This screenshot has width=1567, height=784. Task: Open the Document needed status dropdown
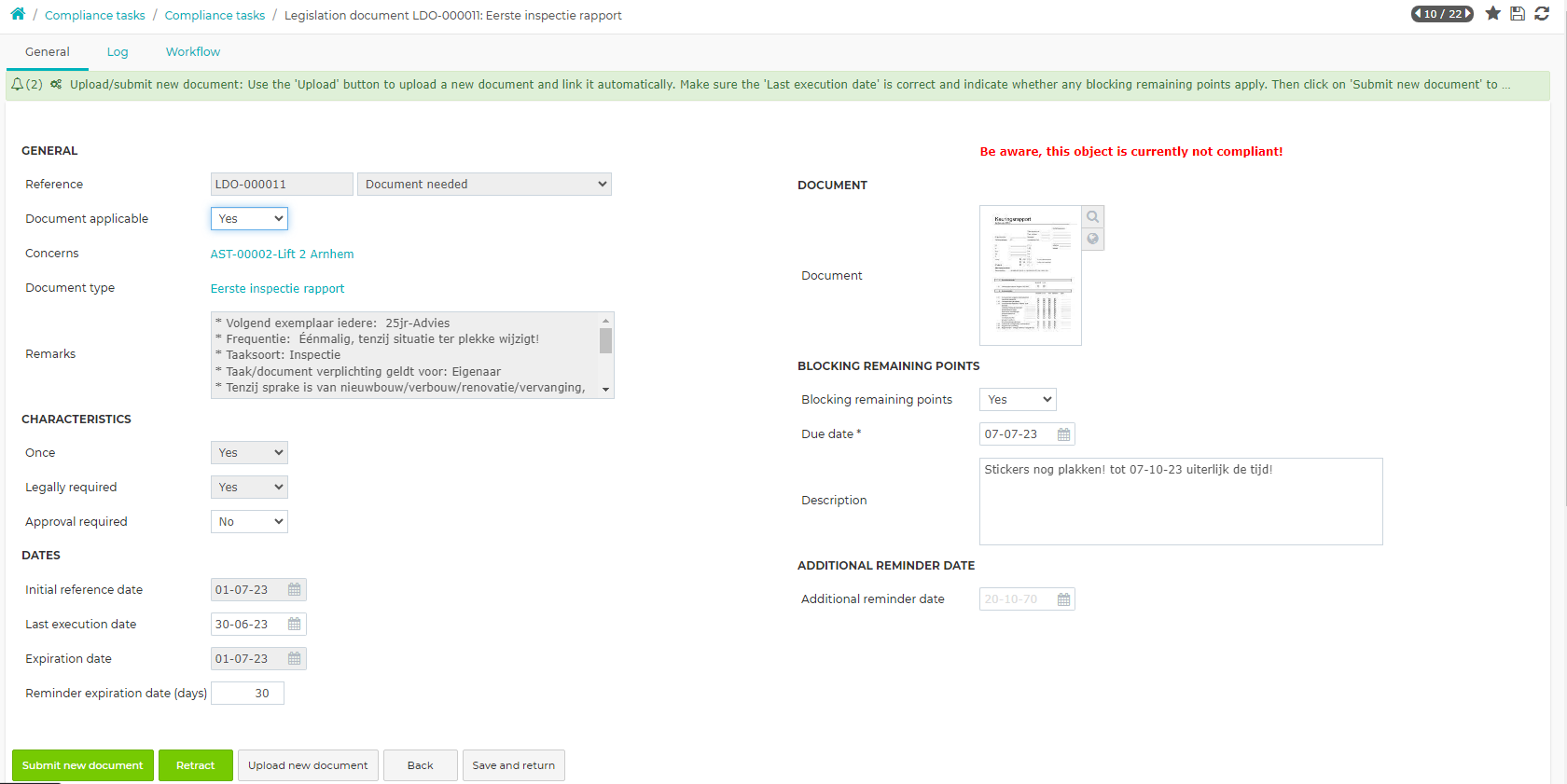click(x=484, y=185)
